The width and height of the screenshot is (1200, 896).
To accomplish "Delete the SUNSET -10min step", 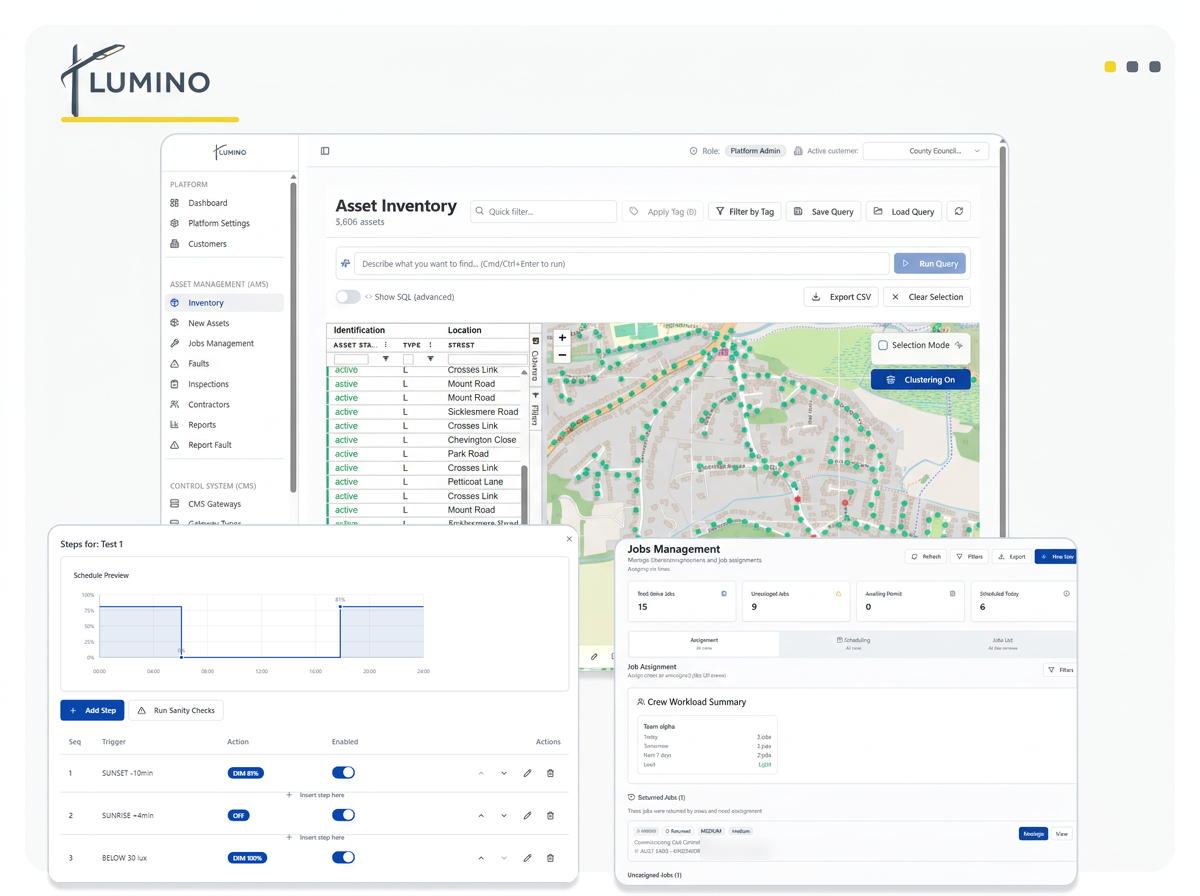I will tap(550, 773).
